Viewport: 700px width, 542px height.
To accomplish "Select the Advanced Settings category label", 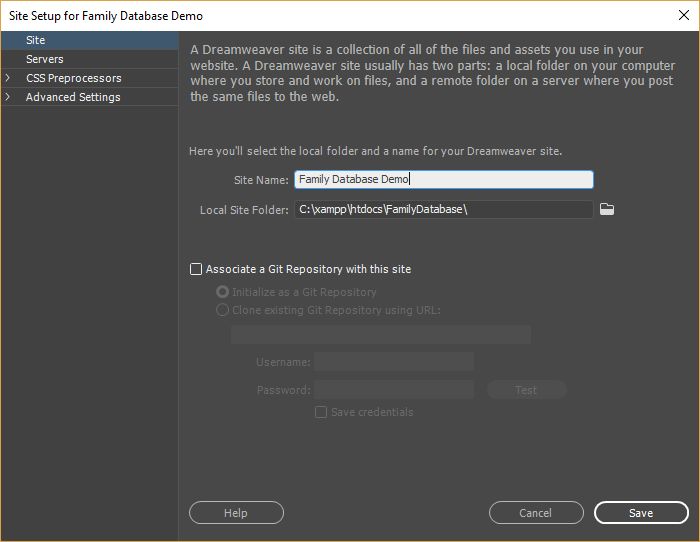I will (73, 97).
